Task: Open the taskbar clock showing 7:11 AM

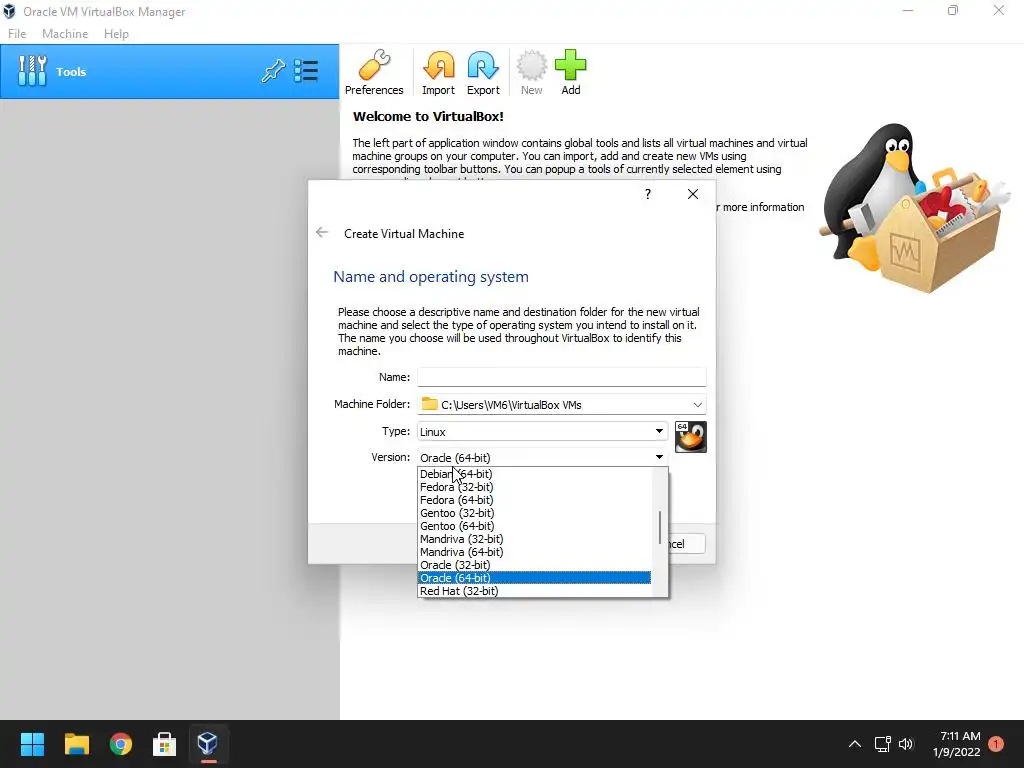Action: coord(957,744)
